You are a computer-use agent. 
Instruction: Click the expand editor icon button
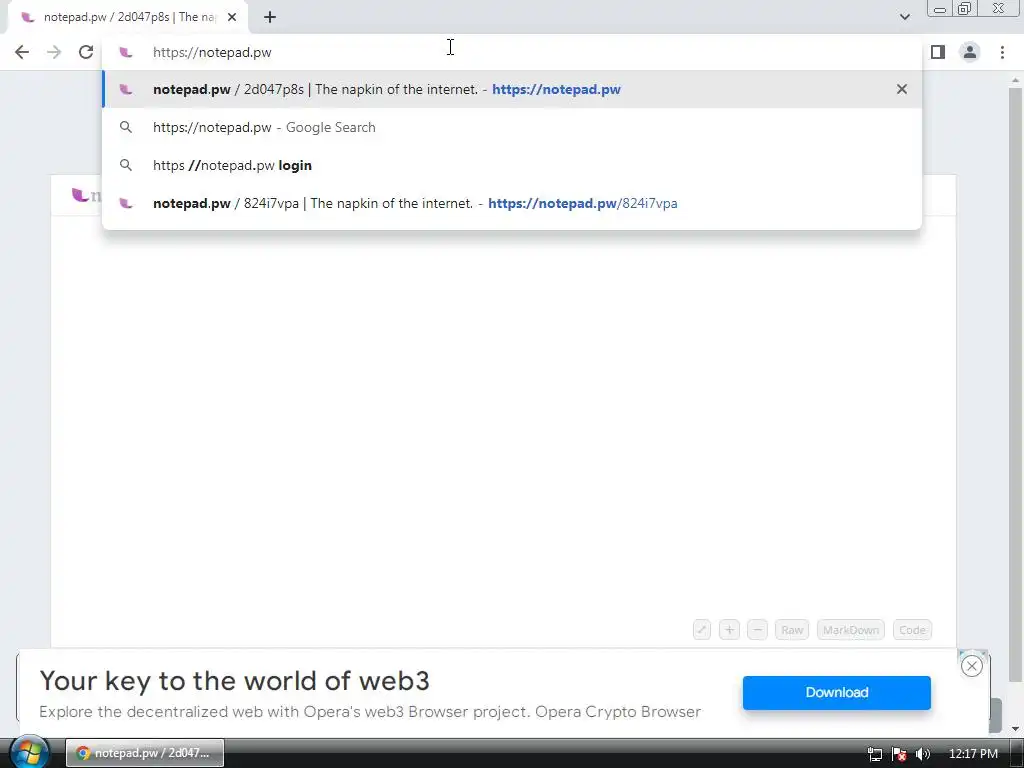[701, 630]
